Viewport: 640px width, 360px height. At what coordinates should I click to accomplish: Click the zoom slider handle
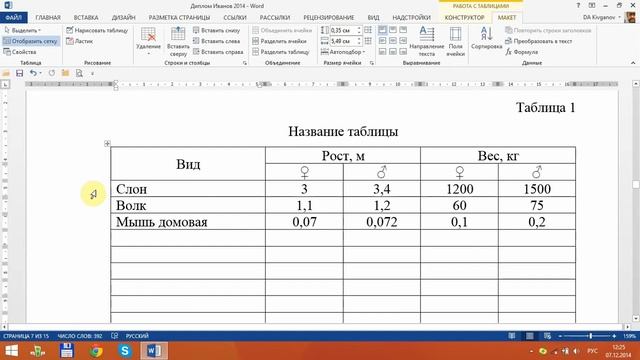click(591, 336)
